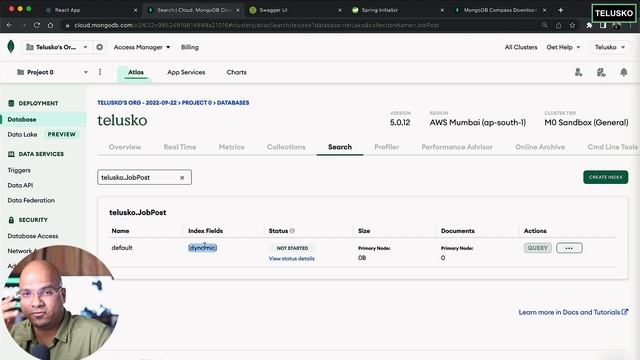Open a new browser tab
Screen dimensions: 640x360
[x=560, y=10]
